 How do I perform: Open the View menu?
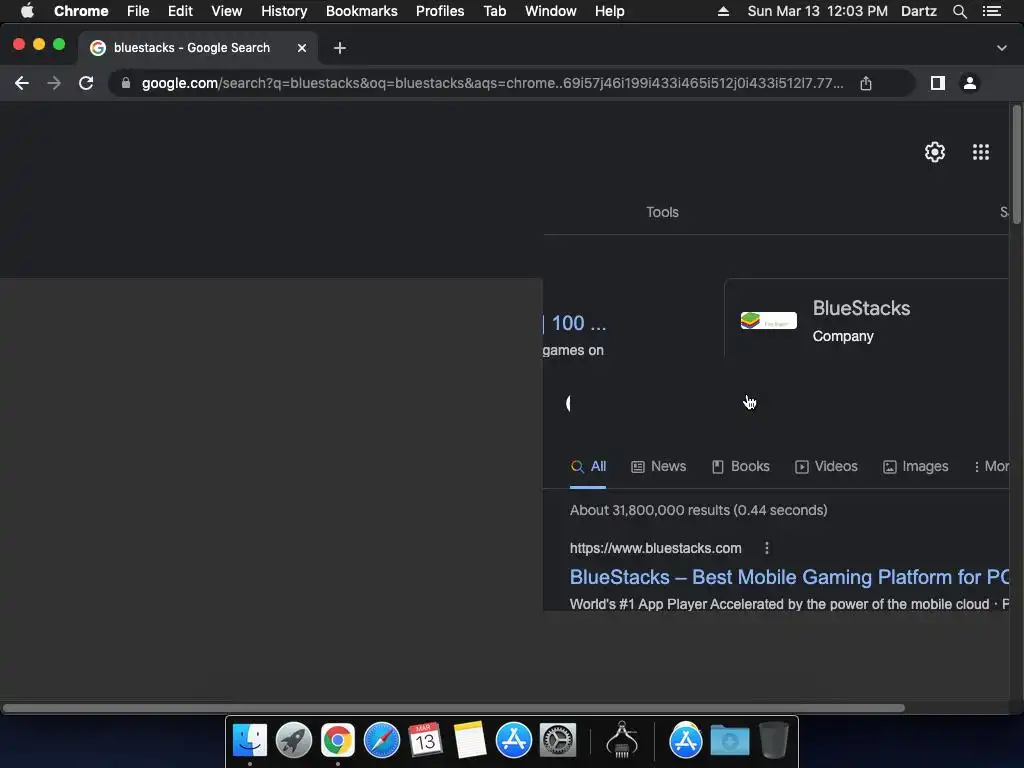point(227,11)
